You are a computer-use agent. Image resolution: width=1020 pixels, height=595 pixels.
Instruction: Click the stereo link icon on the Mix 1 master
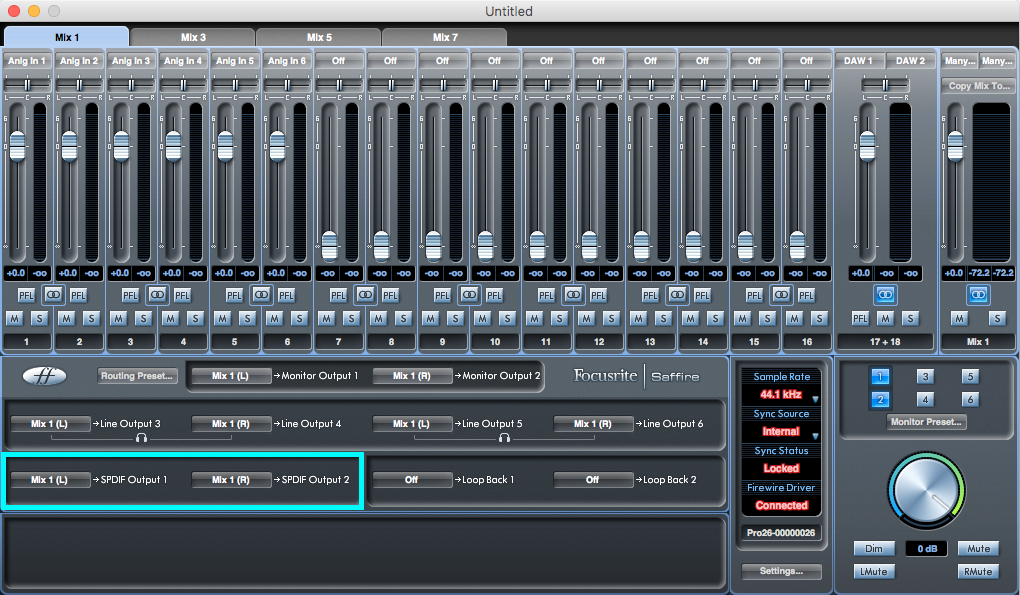pos(978,295)
